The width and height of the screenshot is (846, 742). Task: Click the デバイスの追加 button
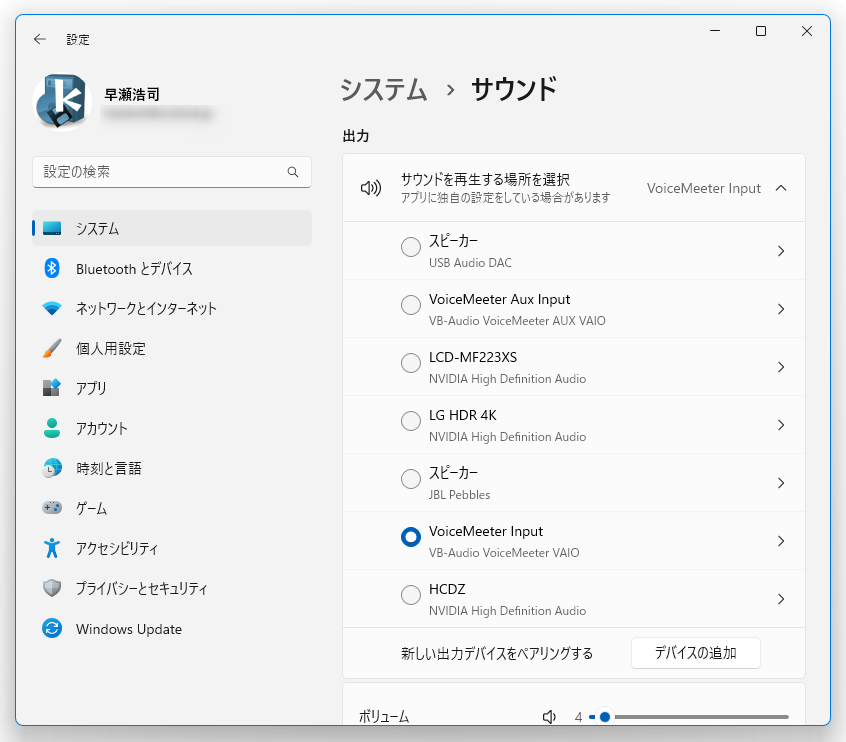tap(695, 653)
